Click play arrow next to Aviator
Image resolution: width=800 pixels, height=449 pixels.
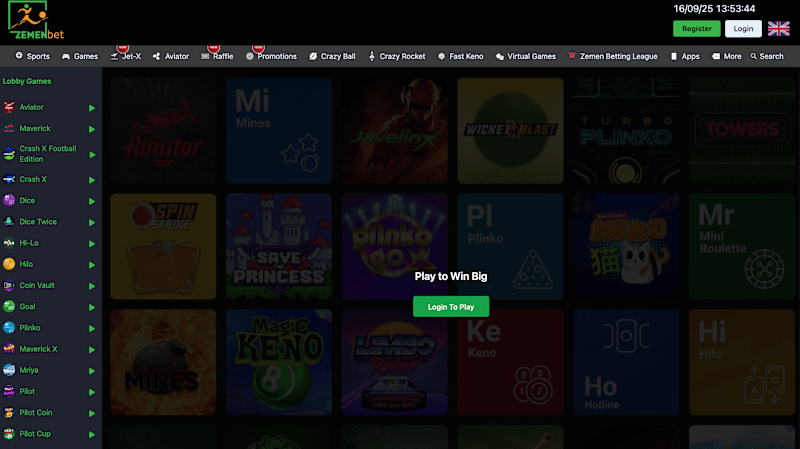92,108
